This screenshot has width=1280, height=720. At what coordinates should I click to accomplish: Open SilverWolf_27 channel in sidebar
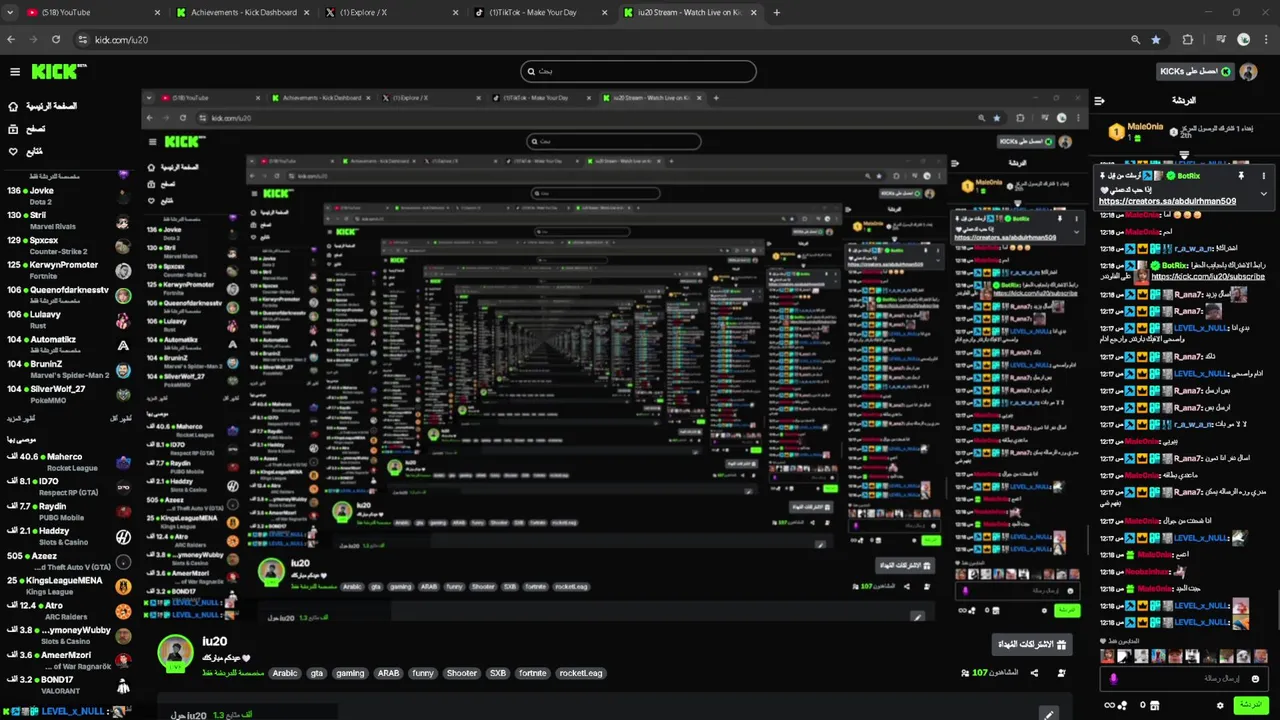[x=68, y=394]
